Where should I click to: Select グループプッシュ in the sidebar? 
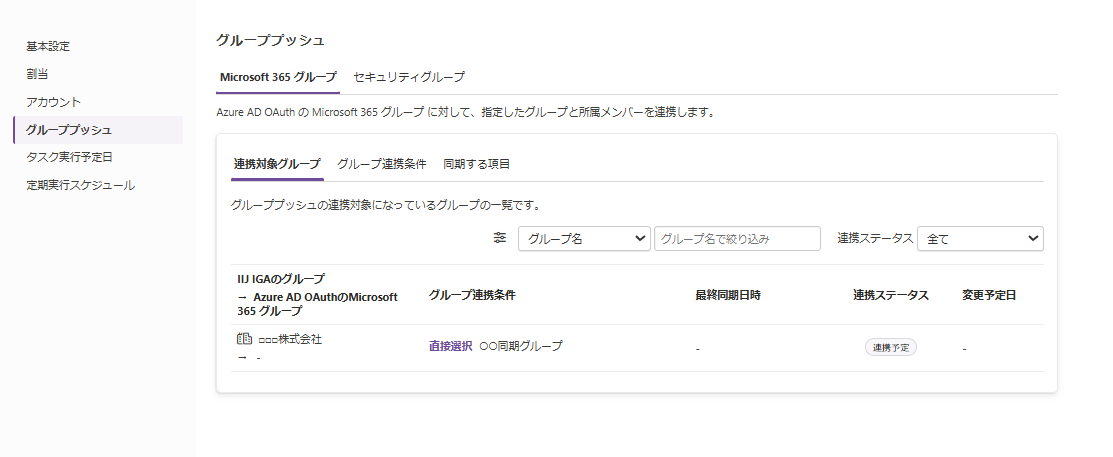click(69, 130)
